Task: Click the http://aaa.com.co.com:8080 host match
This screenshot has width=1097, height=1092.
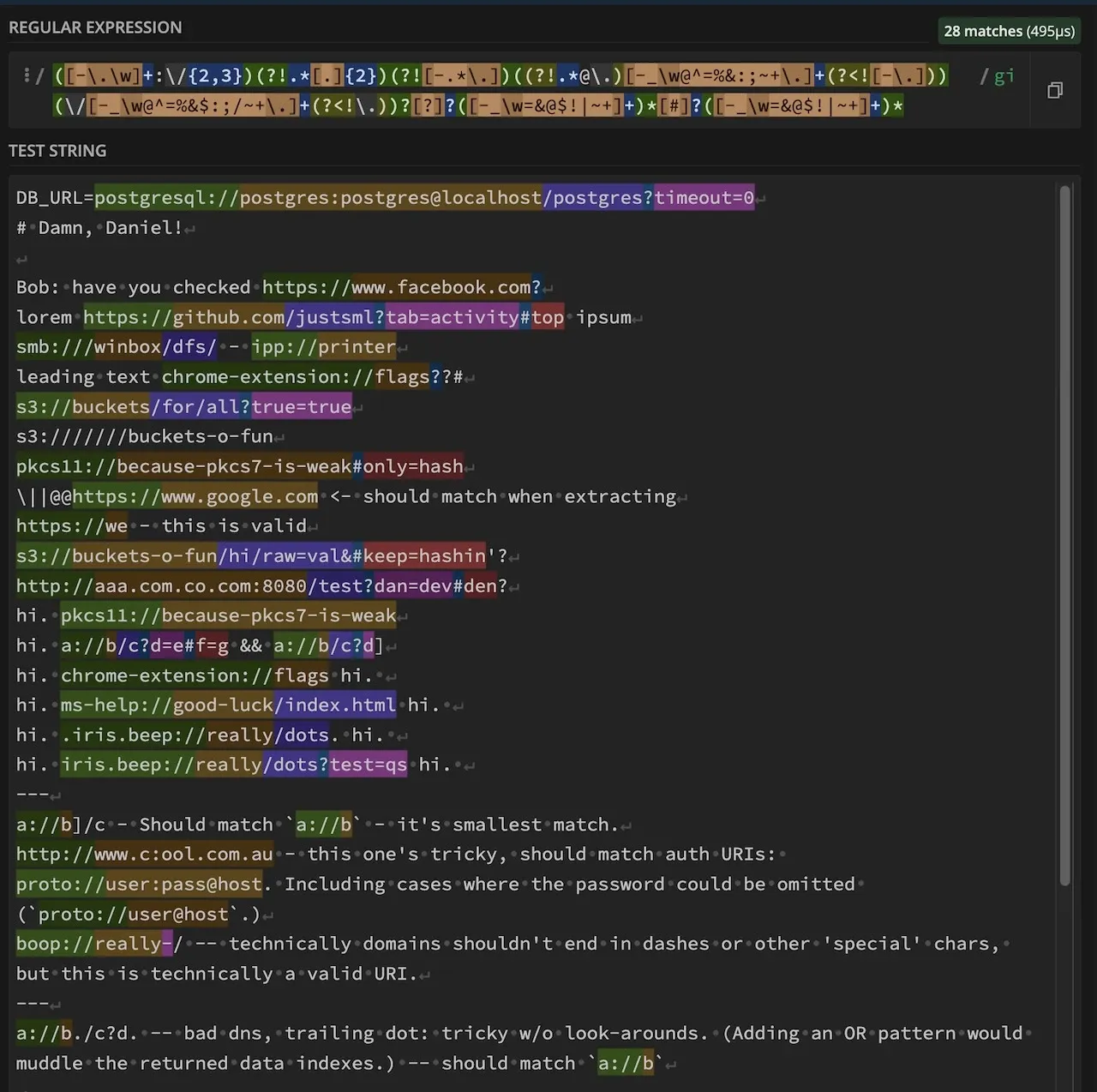Action: coord(161,586)
